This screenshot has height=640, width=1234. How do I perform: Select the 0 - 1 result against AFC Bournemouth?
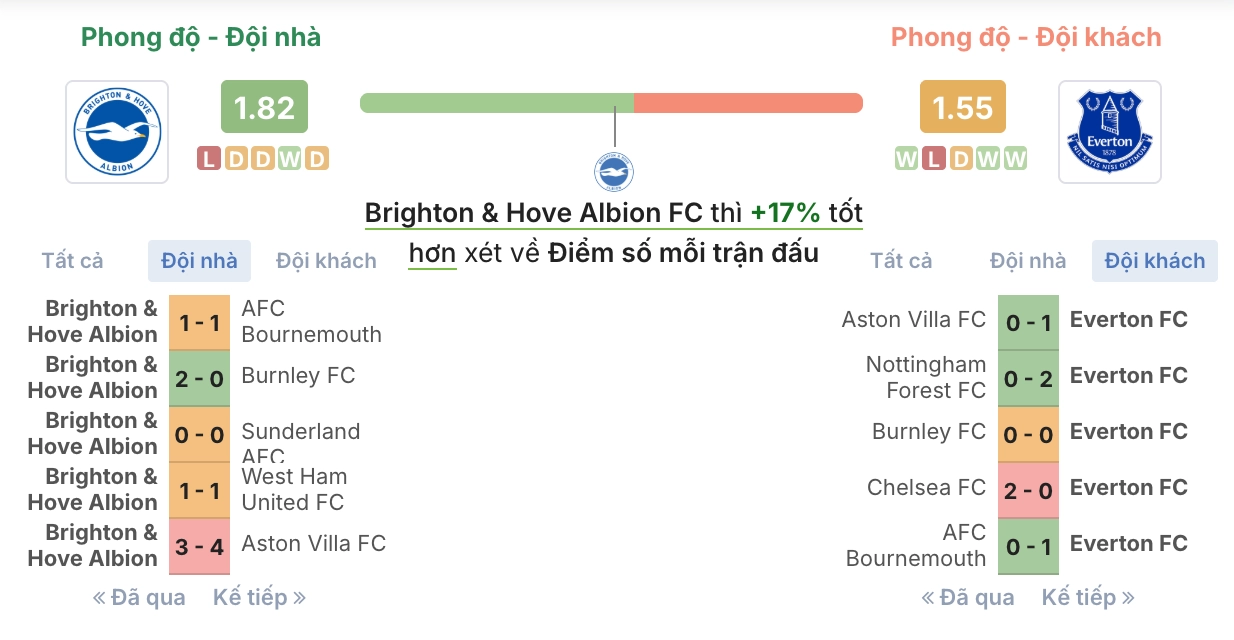1028,546
